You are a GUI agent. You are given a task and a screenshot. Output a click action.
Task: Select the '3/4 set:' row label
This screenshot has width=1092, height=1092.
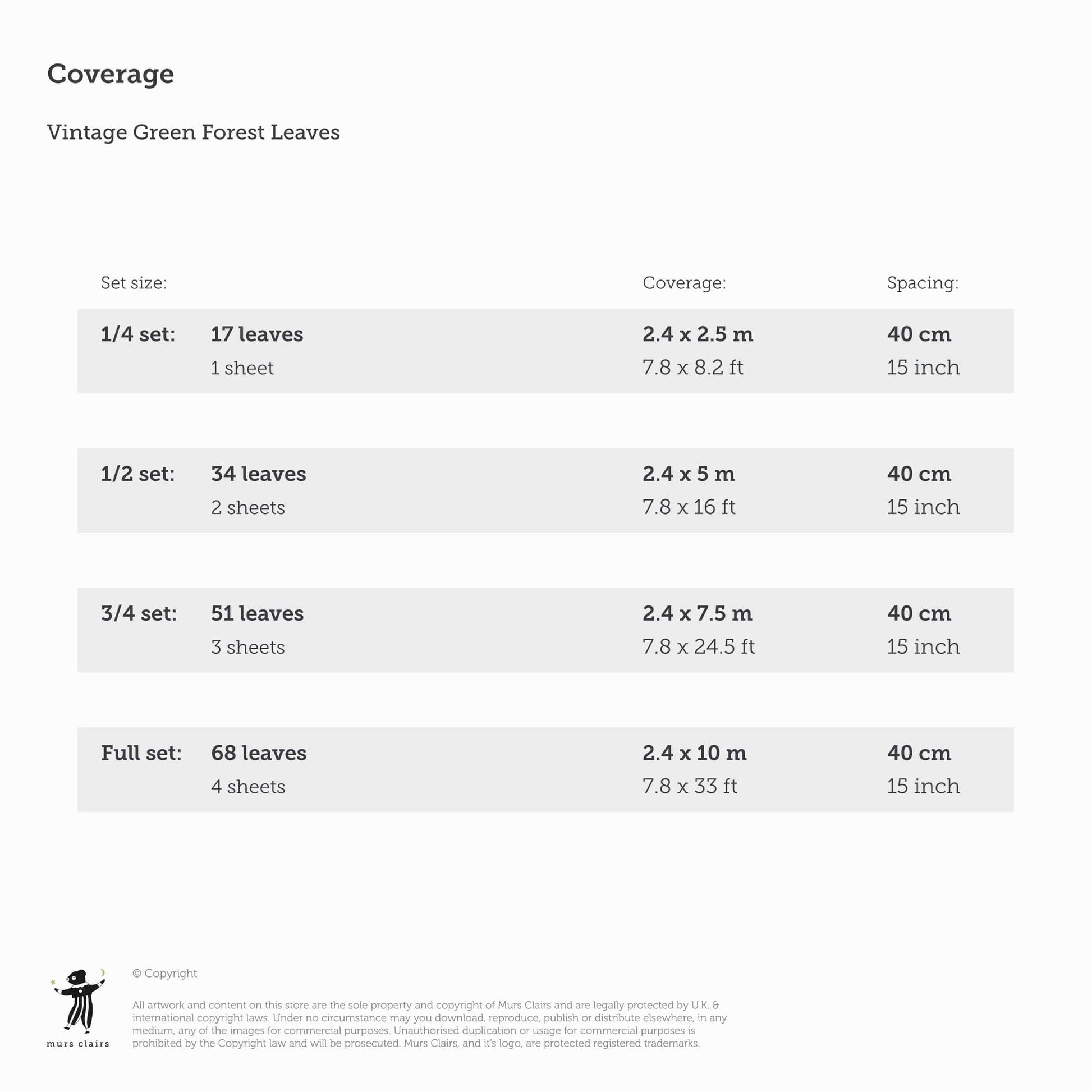point(139,613)
